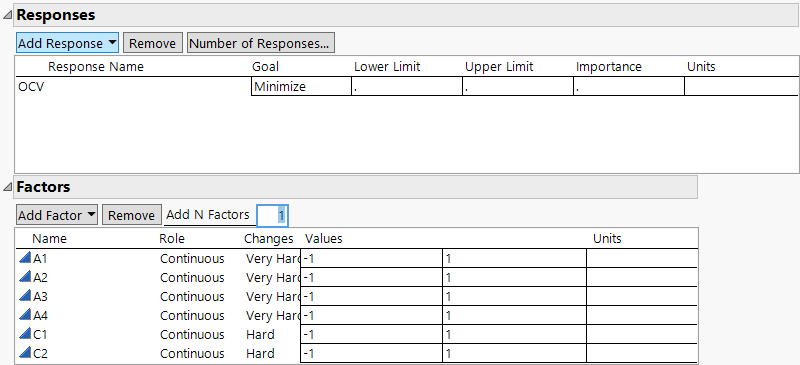
Task: Collapse the Factors section disclosure triangle
Action: click(7, 187)
